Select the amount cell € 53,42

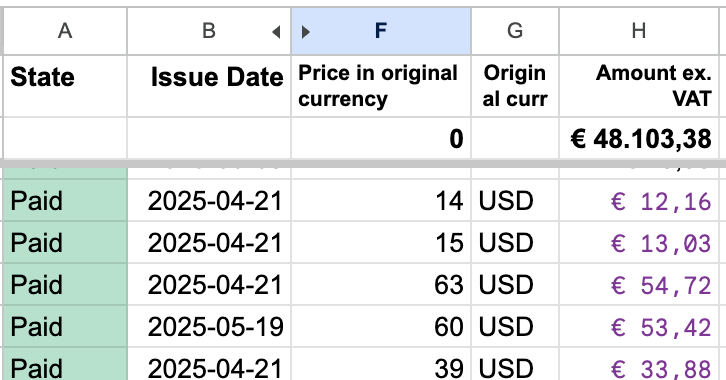(639, 326)
